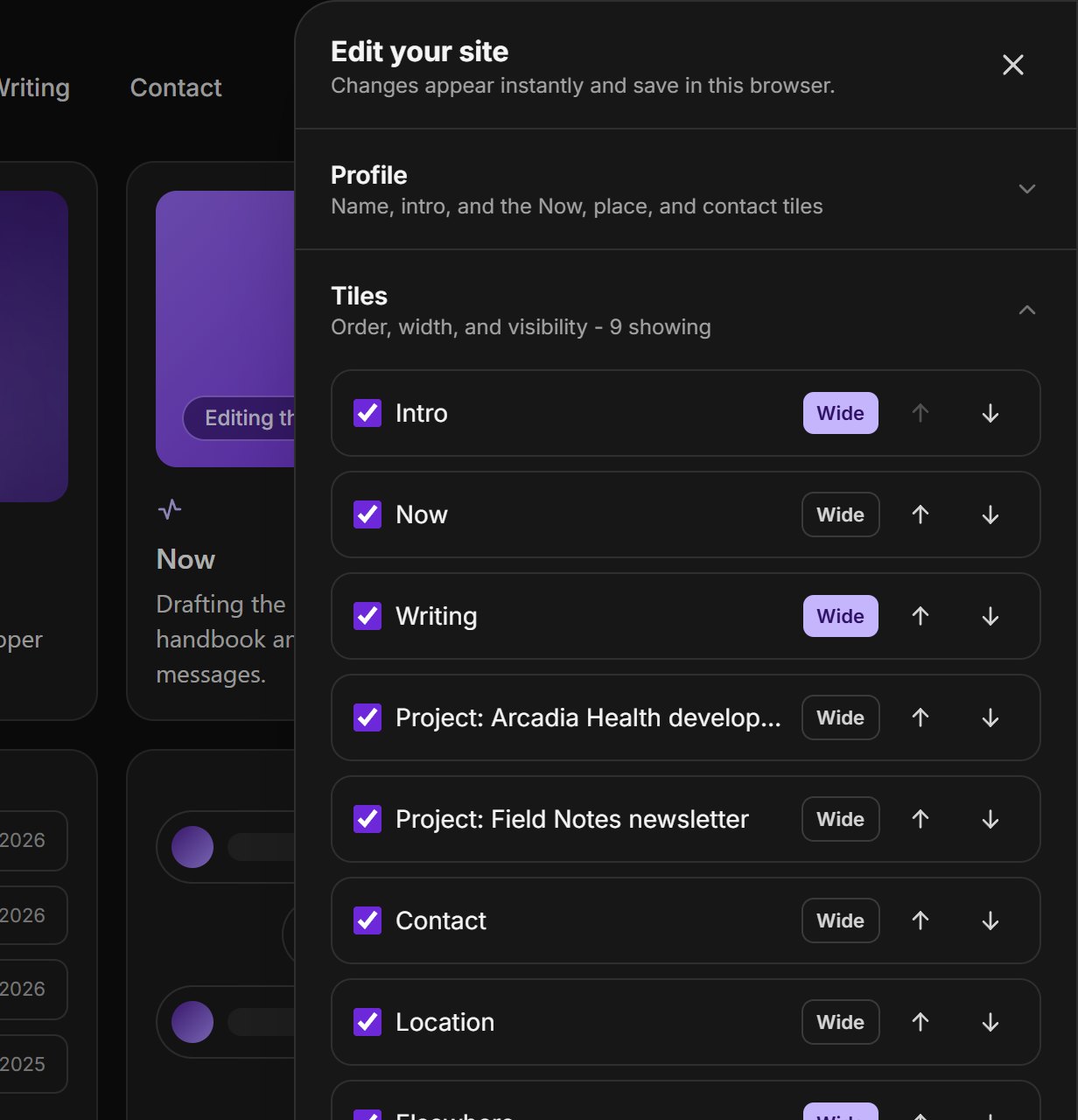Move the Contact tile down

(990, 920)
